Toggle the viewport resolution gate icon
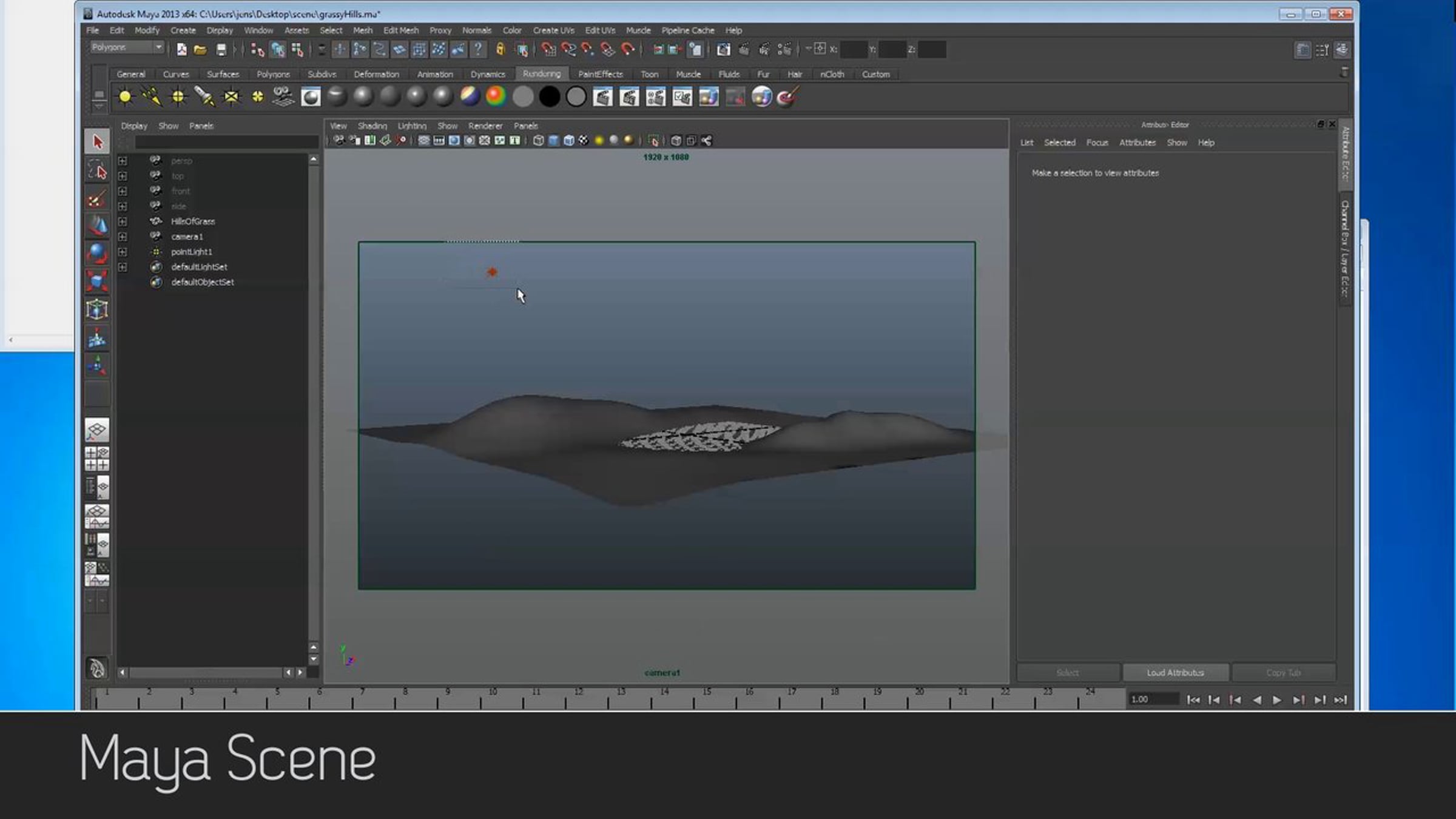 pyautogui.click(x=454, y=141)
